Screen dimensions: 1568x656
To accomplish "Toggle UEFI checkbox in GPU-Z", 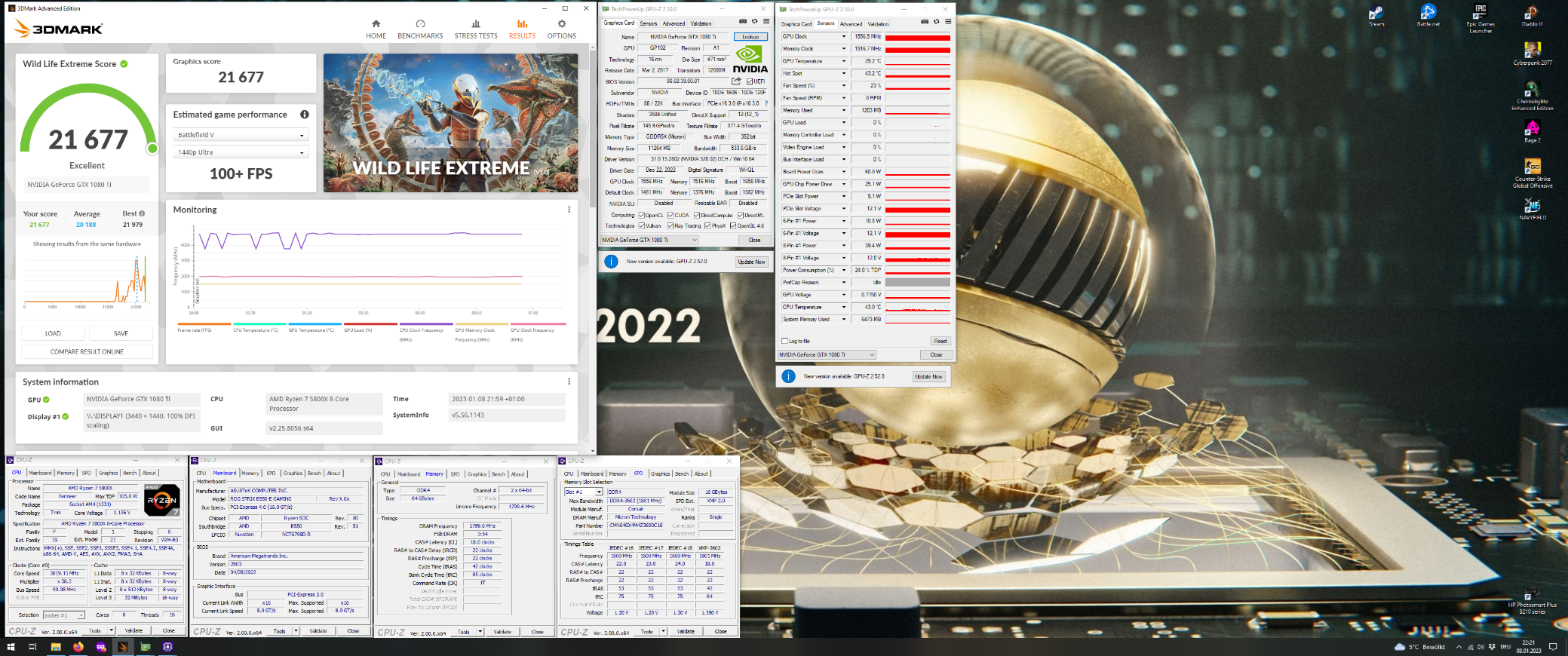I will click(749, 81).
